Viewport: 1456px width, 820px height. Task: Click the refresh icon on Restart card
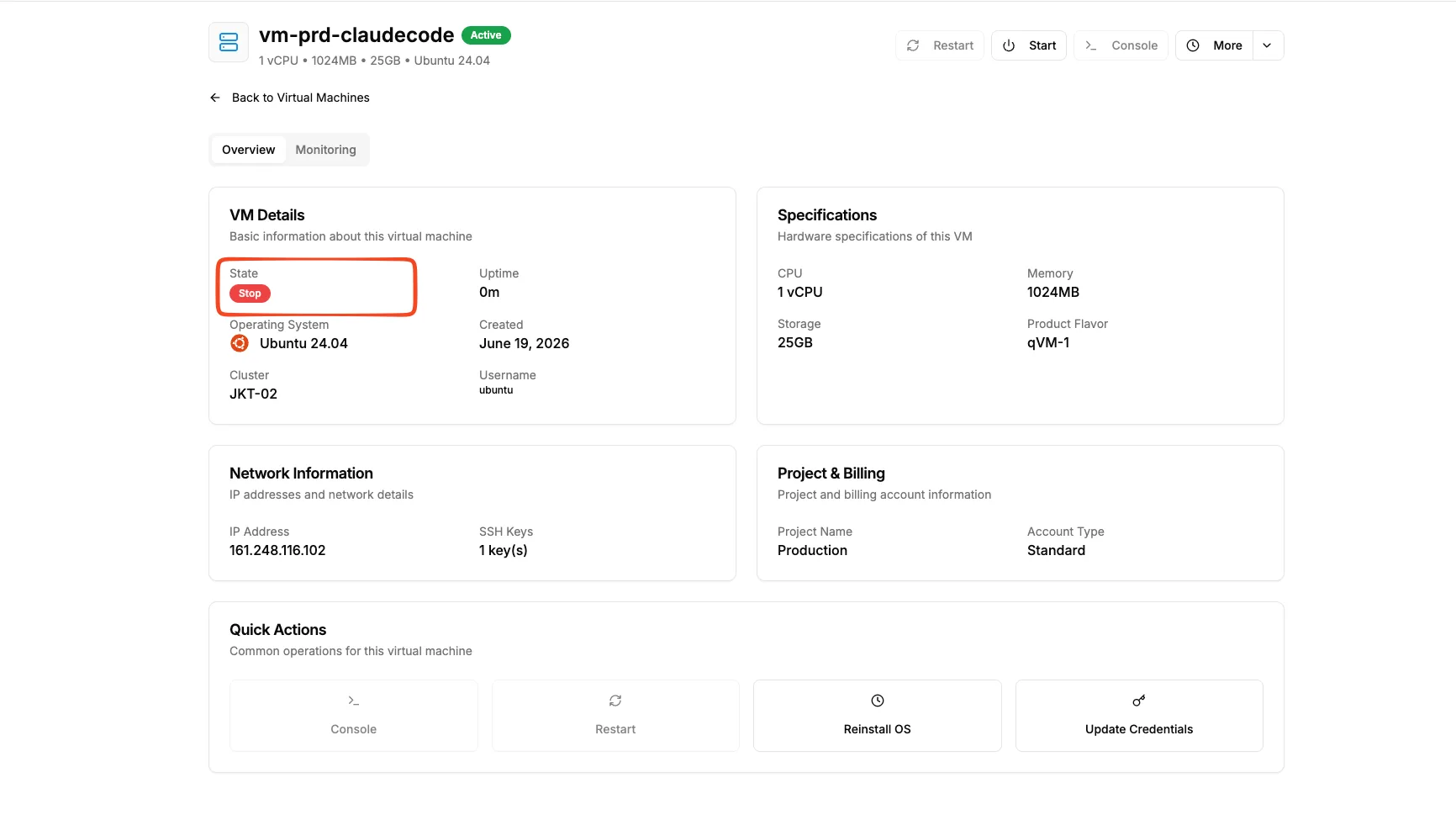pos(615,701)
